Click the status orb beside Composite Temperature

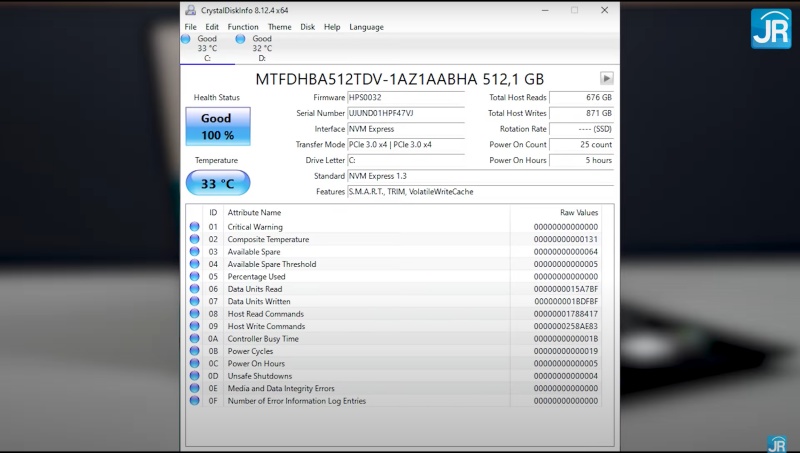pos(194,240)
